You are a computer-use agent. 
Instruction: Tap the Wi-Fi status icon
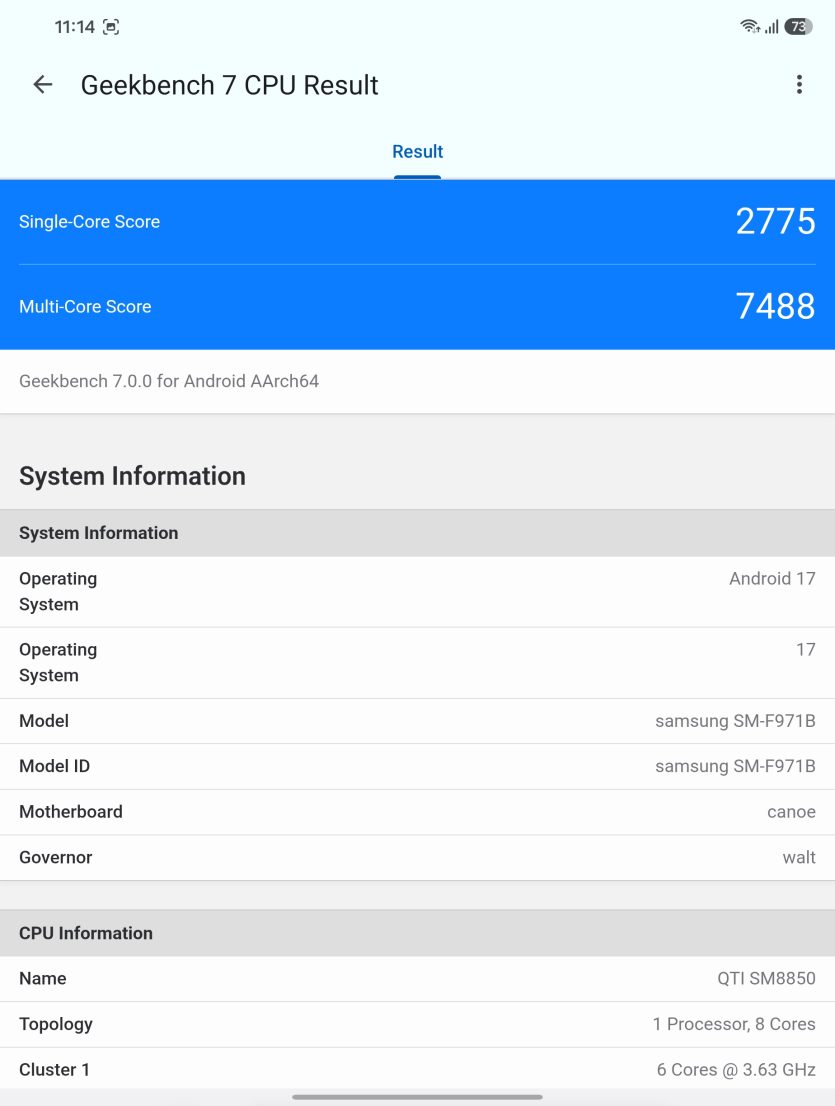(750, 27)
